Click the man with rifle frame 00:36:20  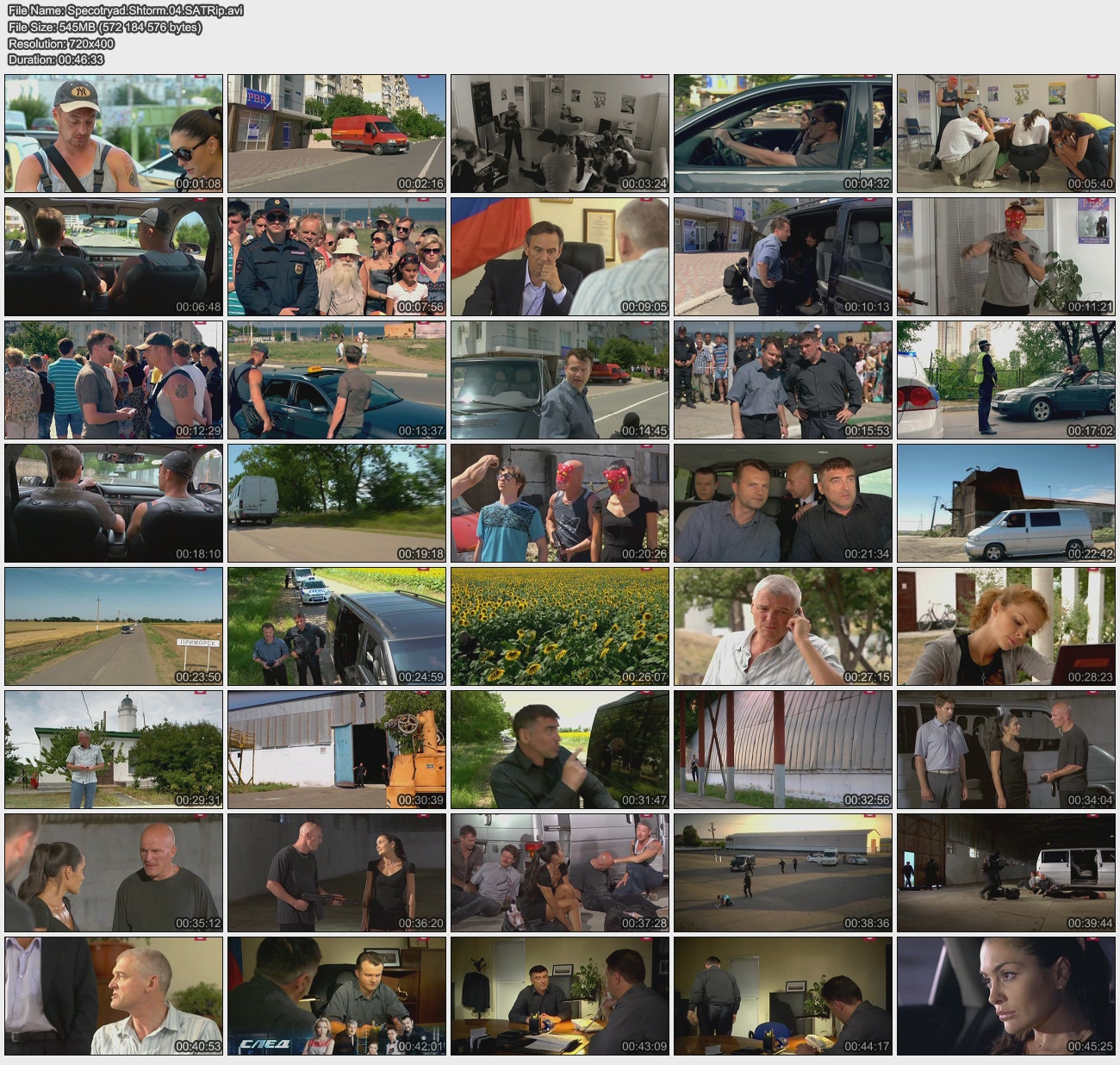coord(337,873)
